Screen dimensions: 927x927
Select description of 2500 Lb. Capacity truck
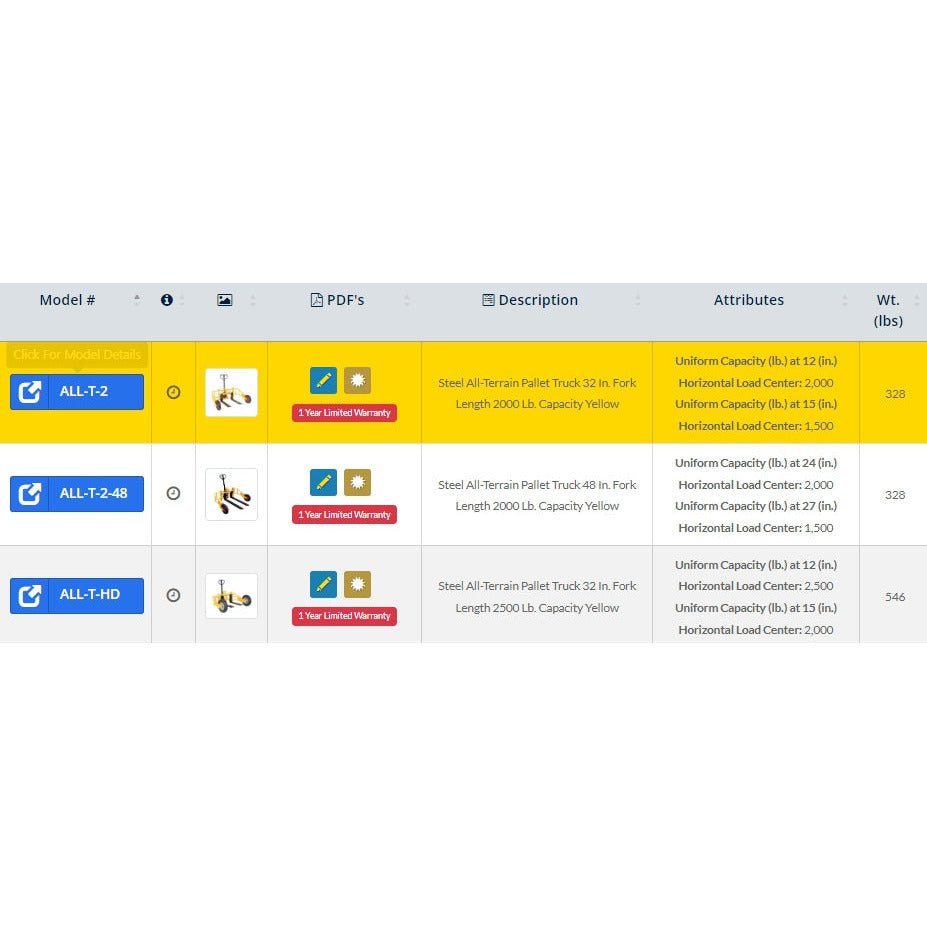(x=537, y=597)
